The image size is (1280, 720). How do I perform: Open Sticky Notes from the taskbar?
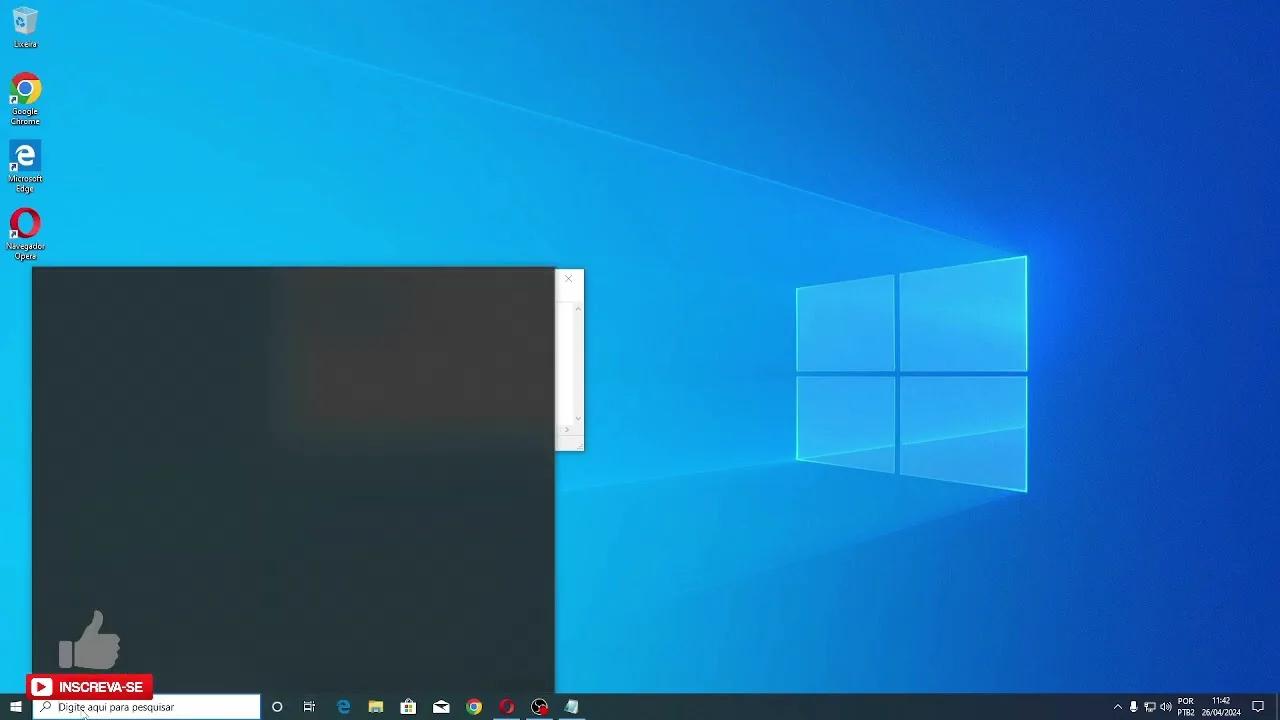pyautogui.click(x=571, y=707)
